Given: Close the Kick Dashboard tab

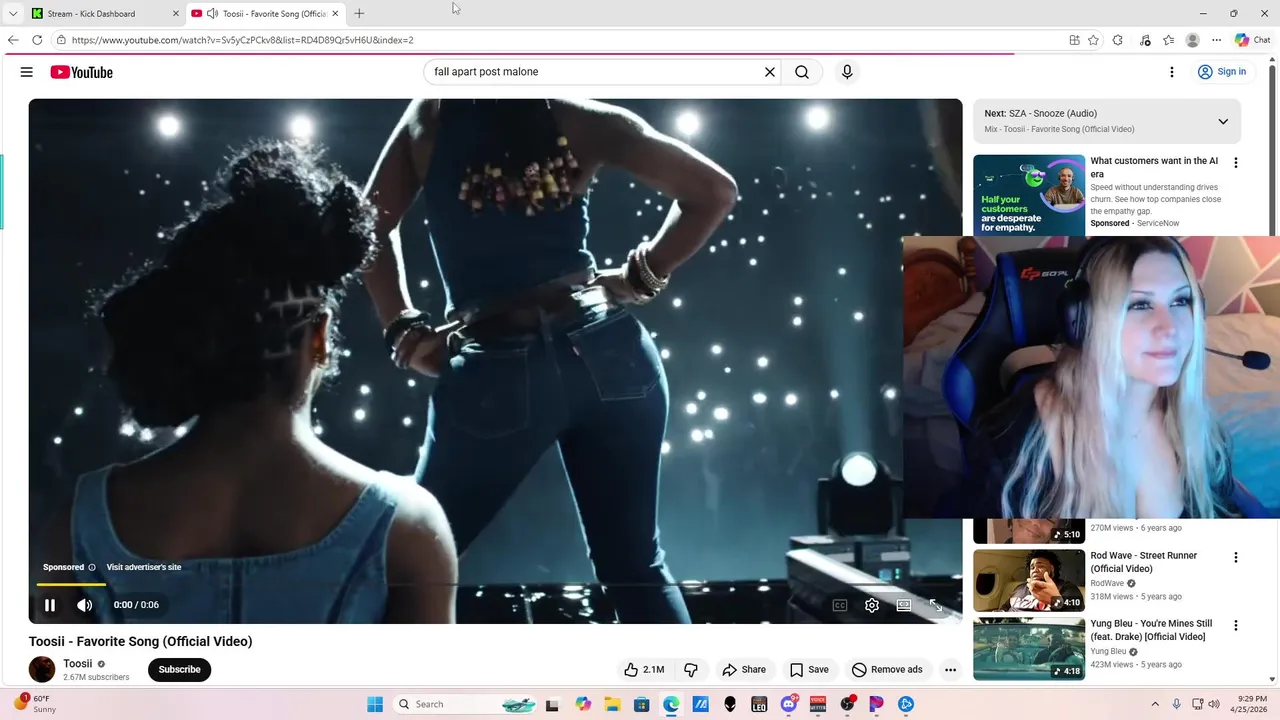Looking at the screenshot, I should [x=176, y=14].
